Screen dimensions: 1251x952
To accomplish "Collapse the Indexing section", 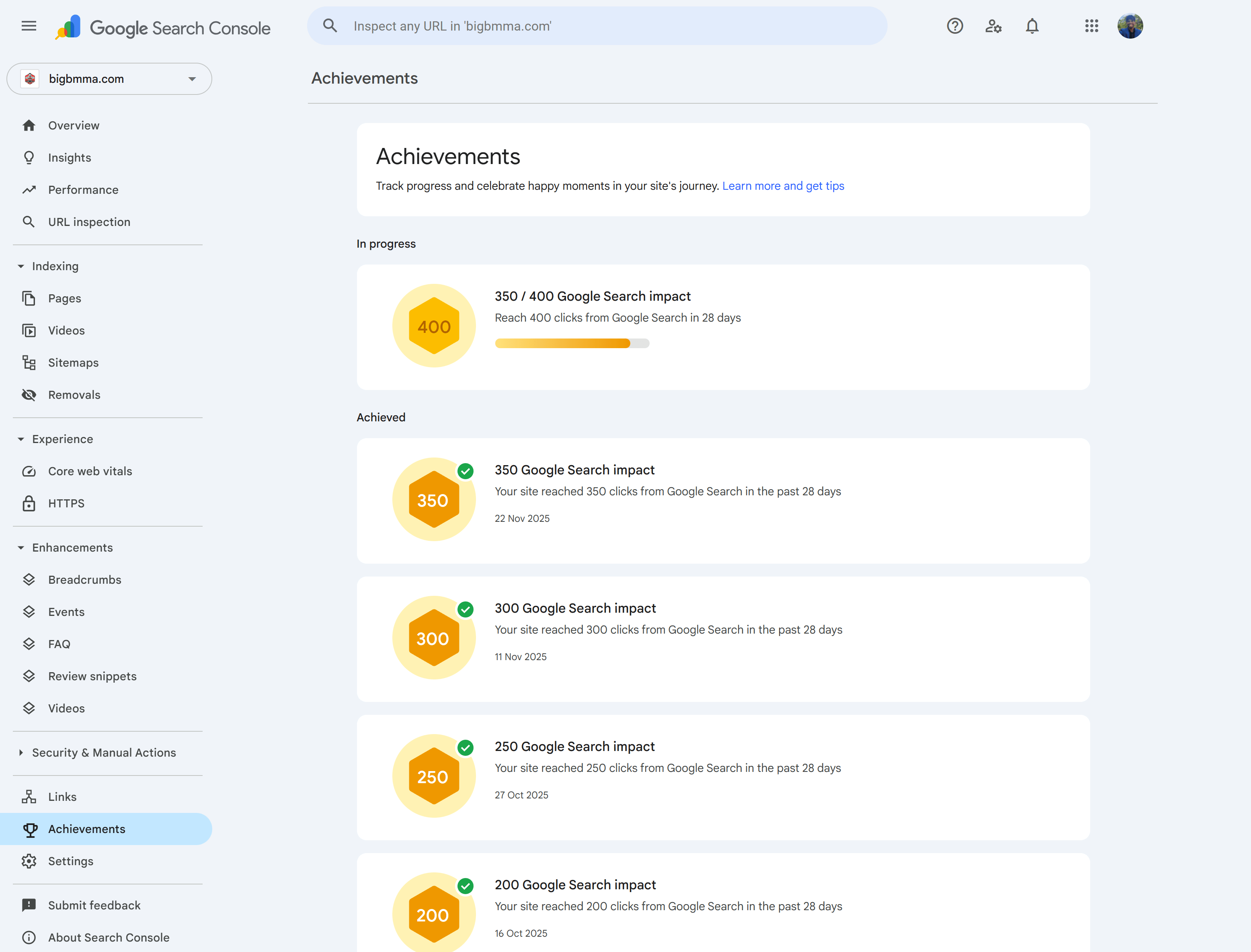I will pyautogui.click(x=21, y=266).
